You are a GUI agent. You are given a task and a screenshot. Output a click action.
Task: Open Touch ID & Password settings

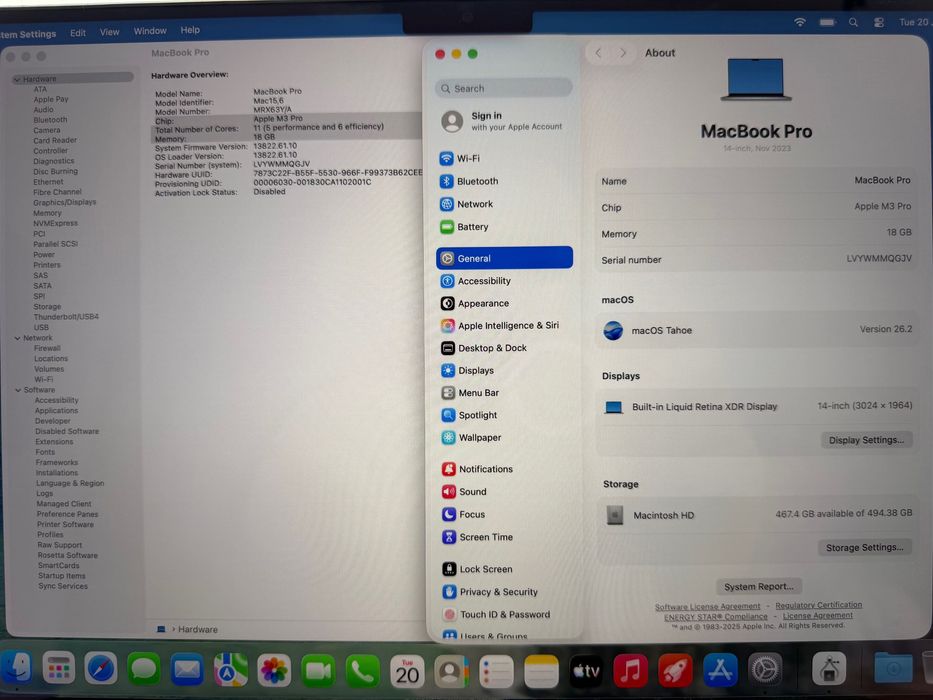pos(504,614)
